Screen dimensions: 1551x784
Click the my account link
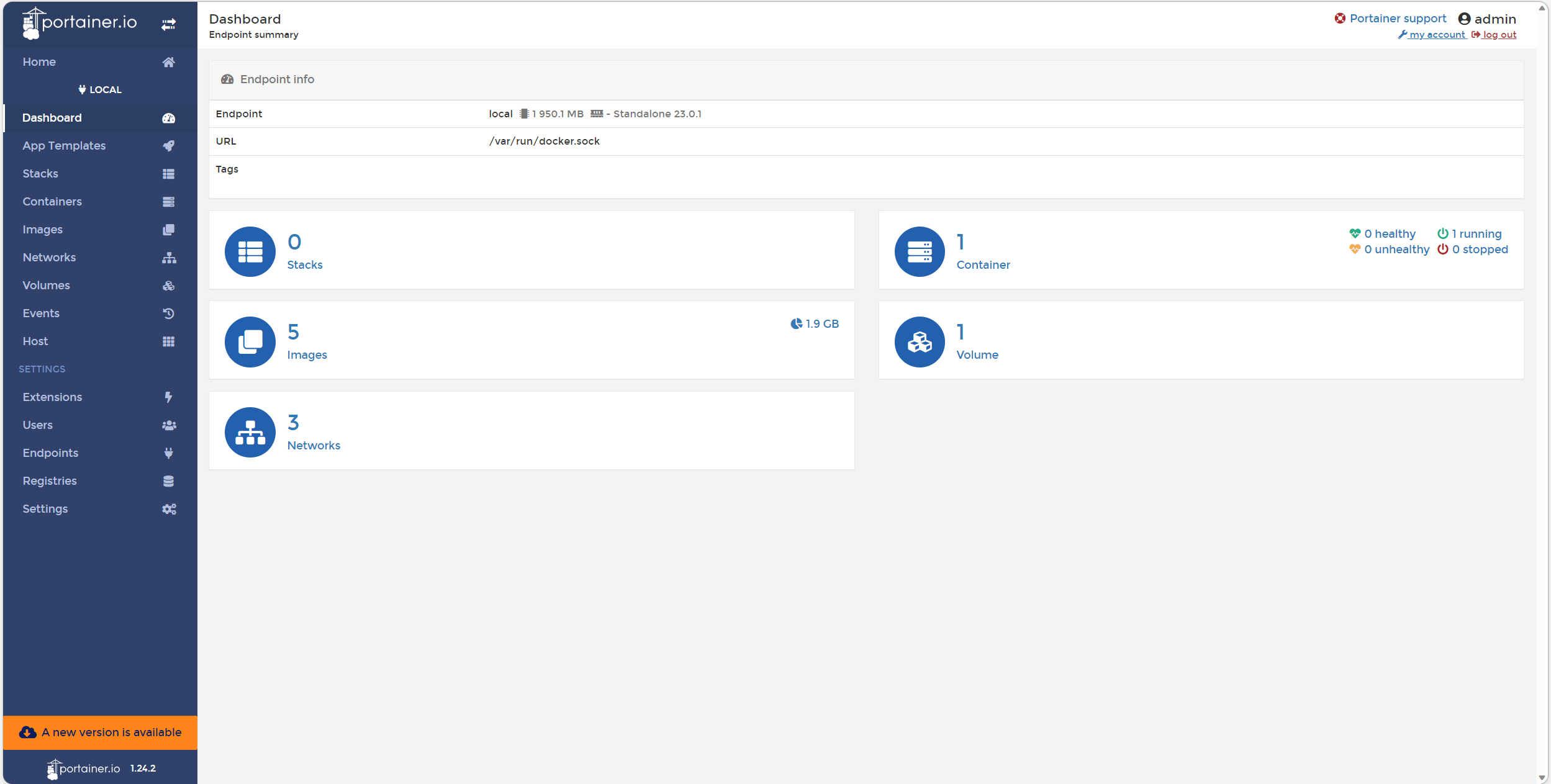[1436, 35]
